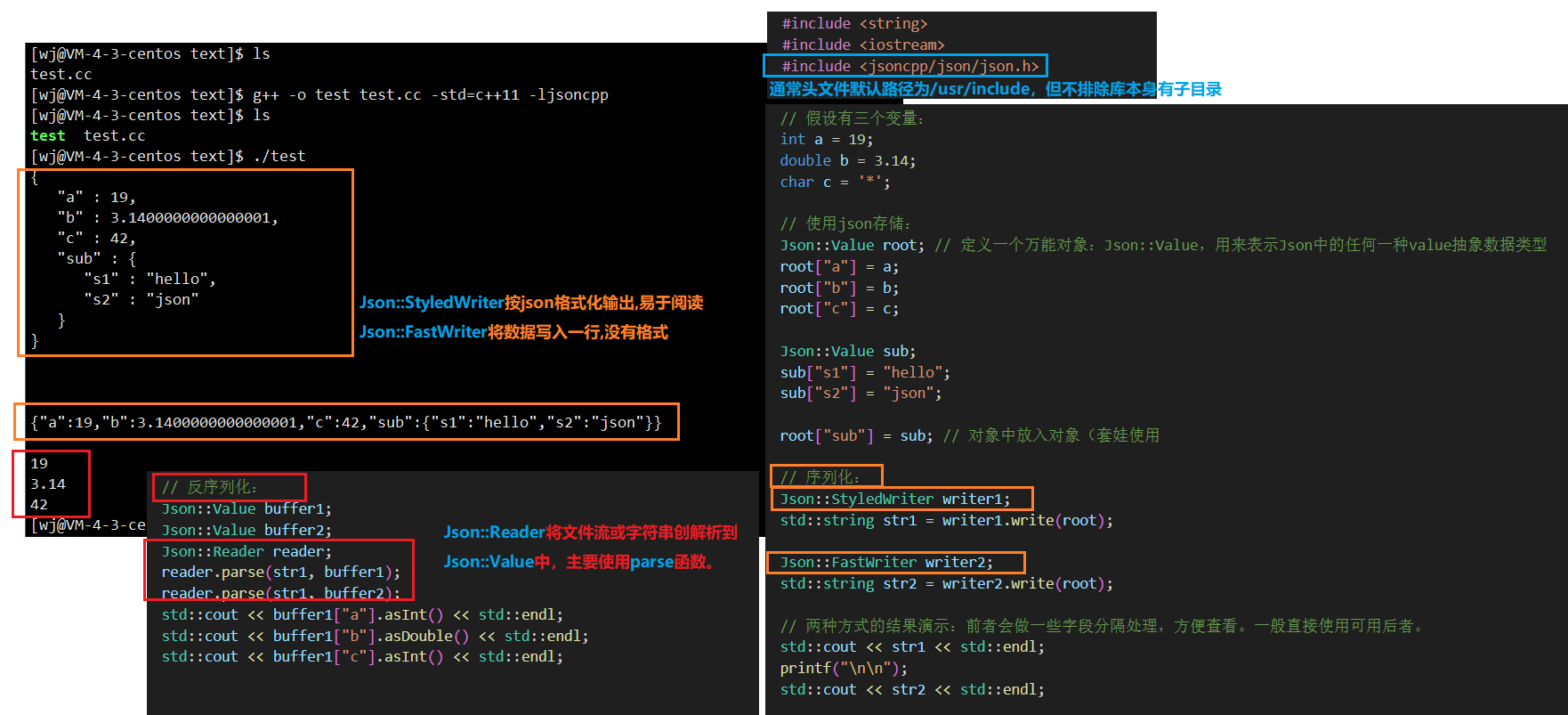Screen dimensions: 1568x715
Task: Click the 'root["sub"] = sub;' code line
Action: [856, 435]
